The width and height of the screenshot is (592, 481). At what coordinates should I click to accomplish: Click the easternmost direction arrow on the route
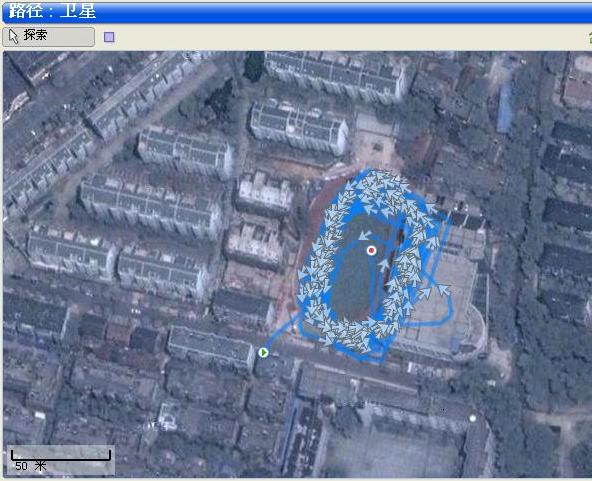coord(443,290)
